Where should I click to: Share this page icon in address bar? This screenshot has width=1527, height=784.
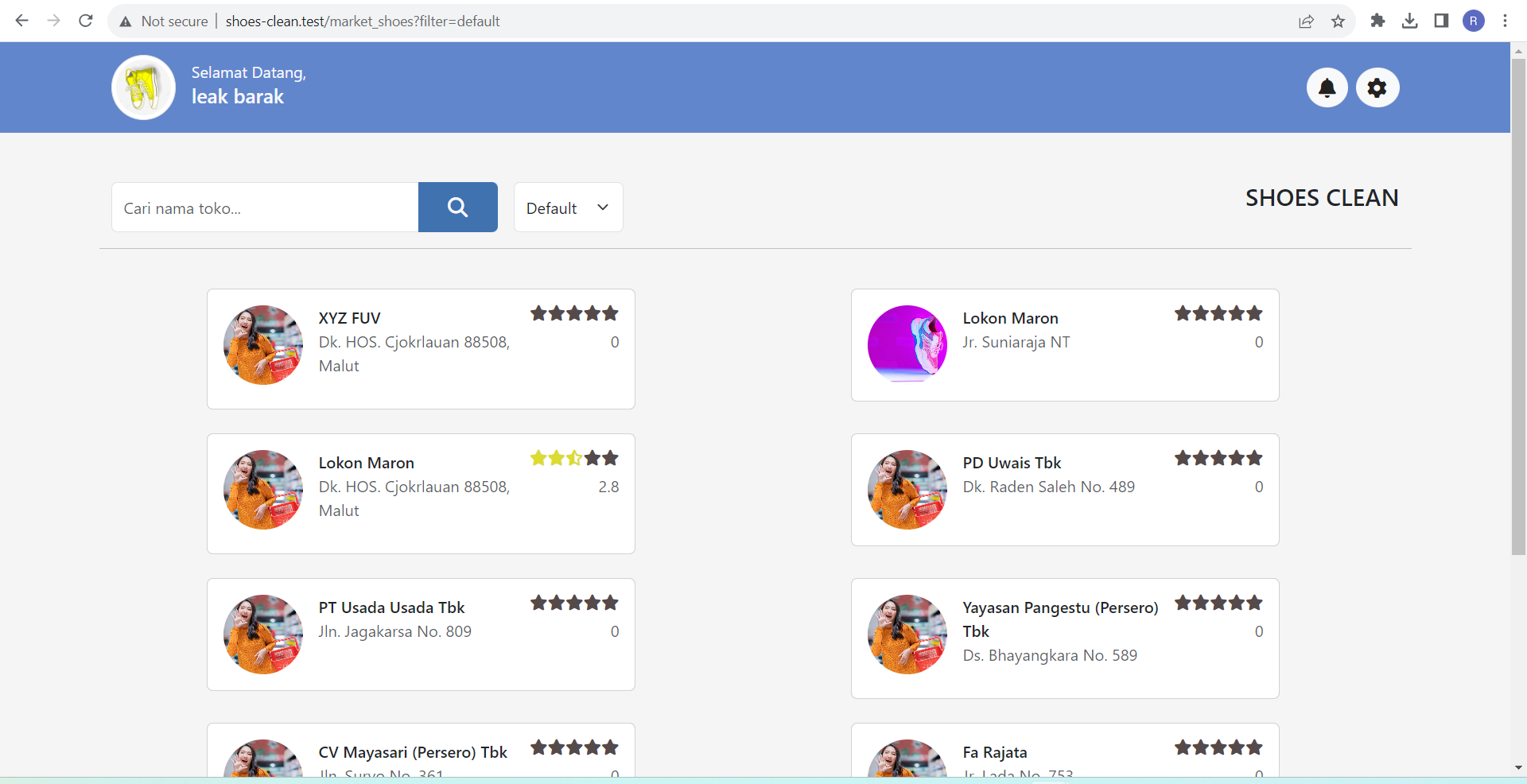[1306, 21]
